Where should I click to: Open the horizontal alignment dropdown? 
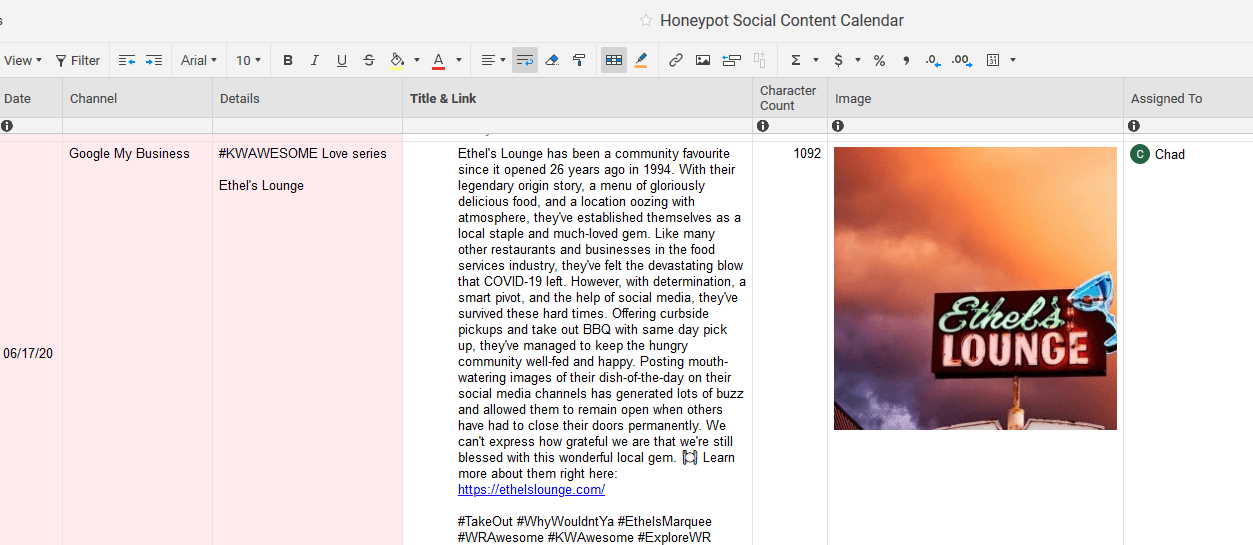(494, 60)
